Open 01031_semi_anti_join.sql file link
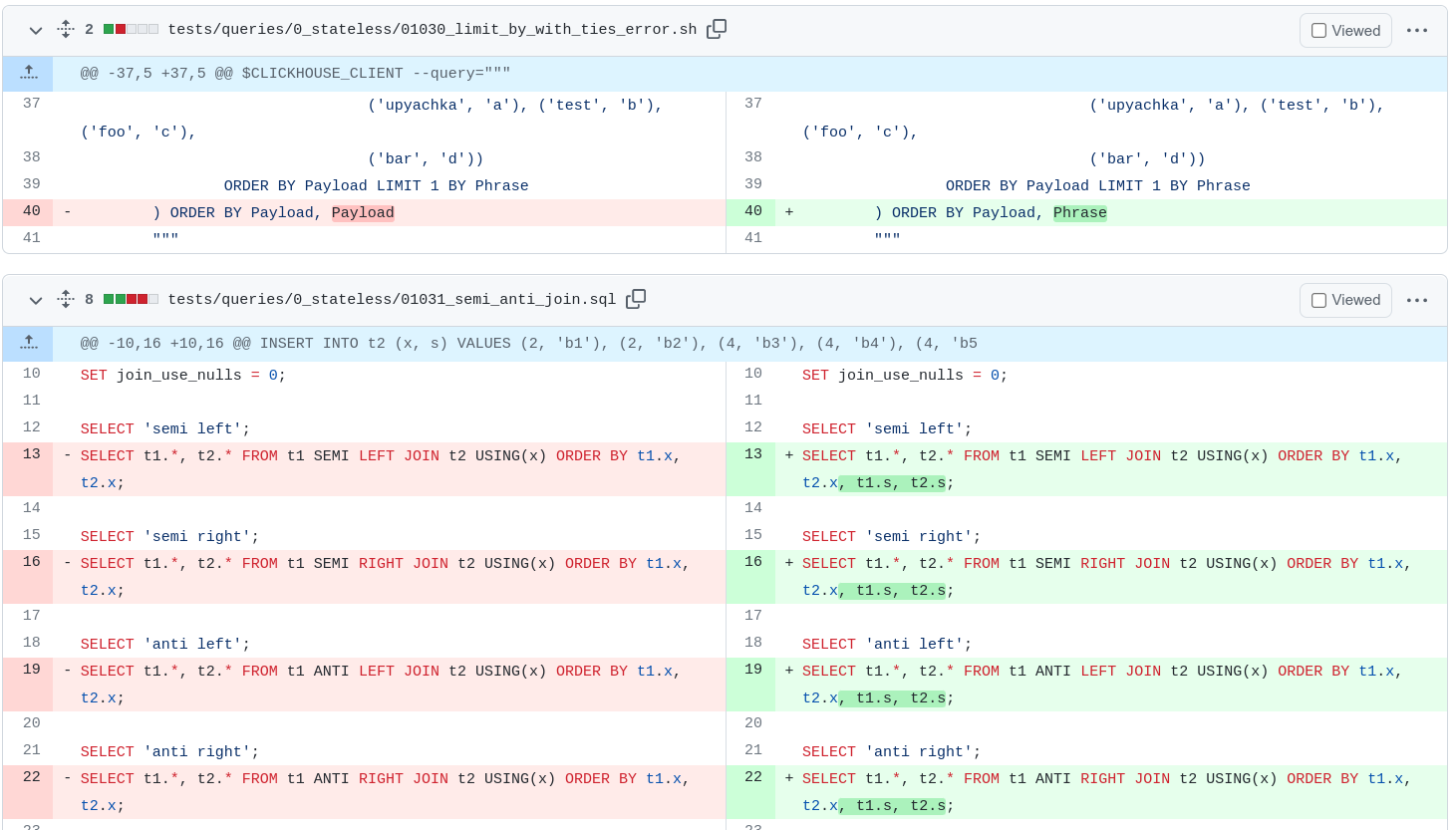Viewport: 1456px width, 830px height. pos(392,299)
